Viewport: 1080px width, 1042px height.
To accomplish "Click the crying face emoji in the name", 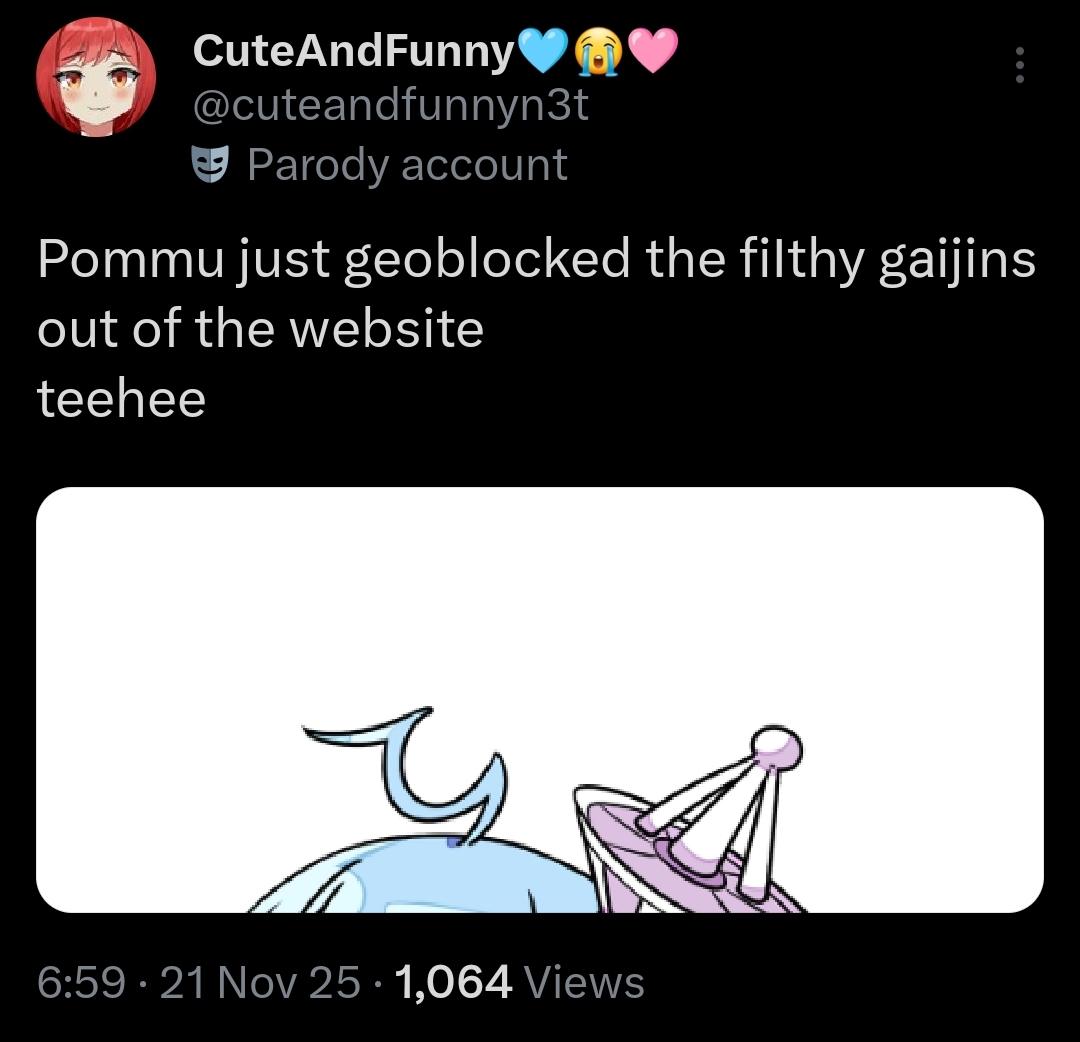I will coord(598,51).
